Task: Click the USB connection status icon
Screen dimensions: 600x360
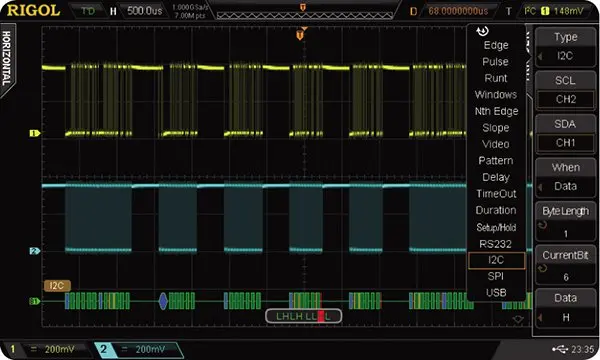Action: click(560, 349)
